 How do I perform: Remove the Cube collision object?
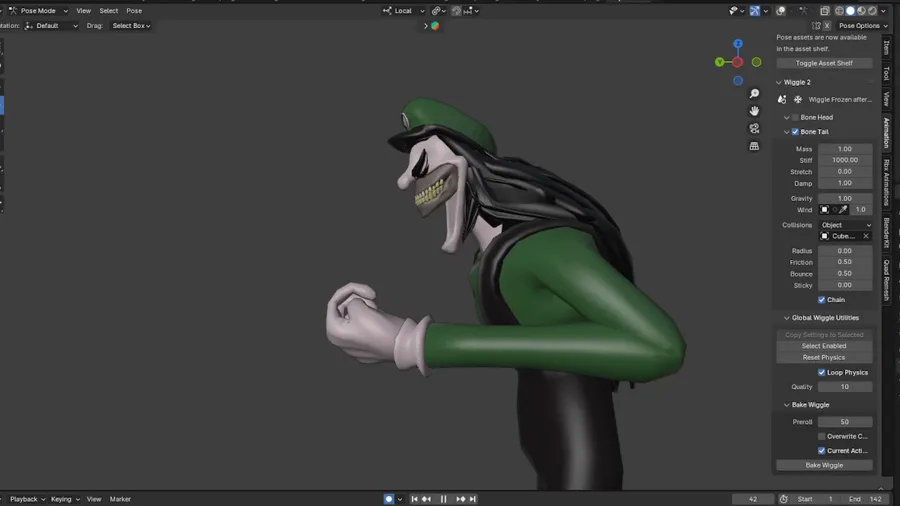[x=866, y=236]
